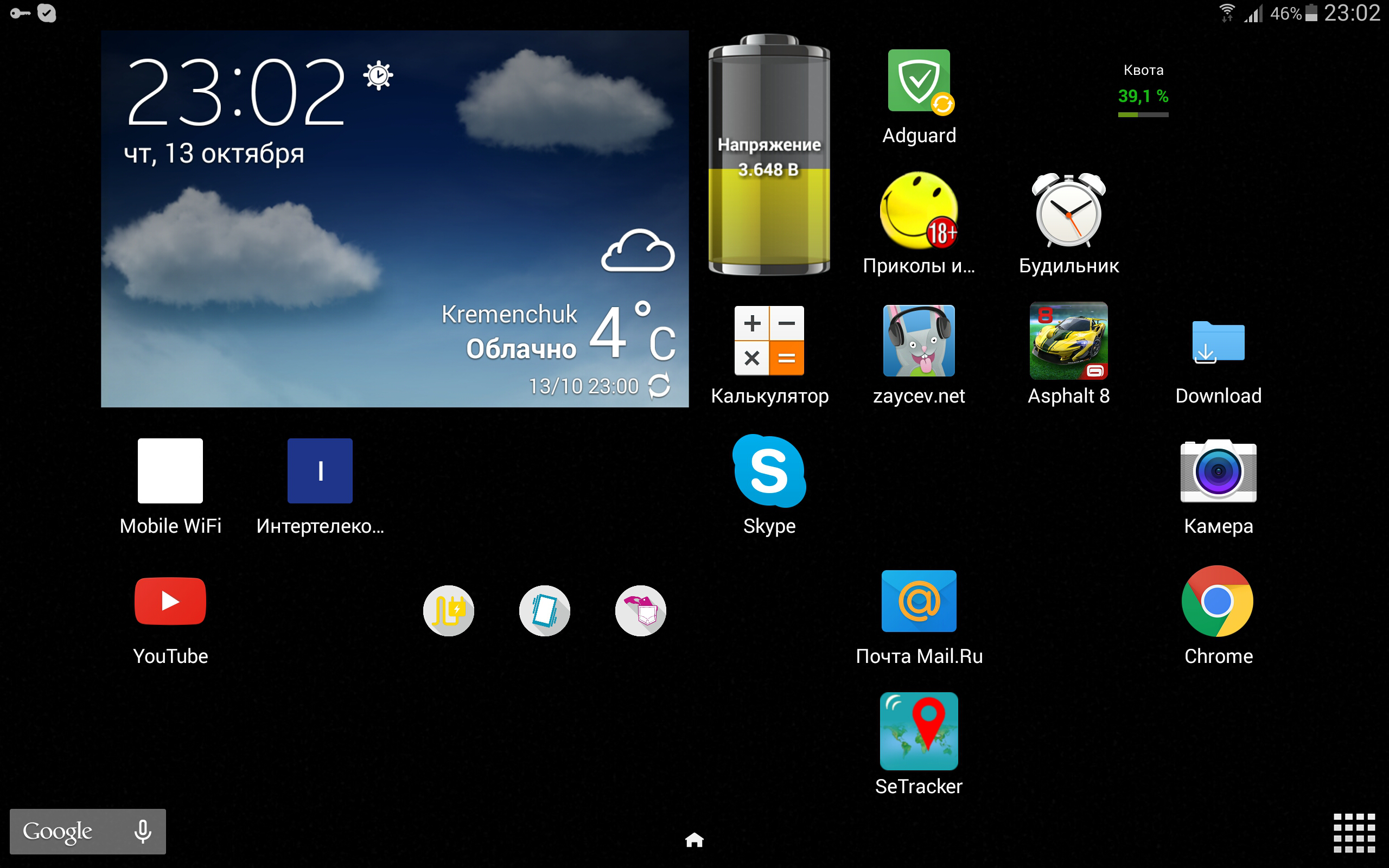Tap the date чт, 13 октября

[x=214, y=154]
